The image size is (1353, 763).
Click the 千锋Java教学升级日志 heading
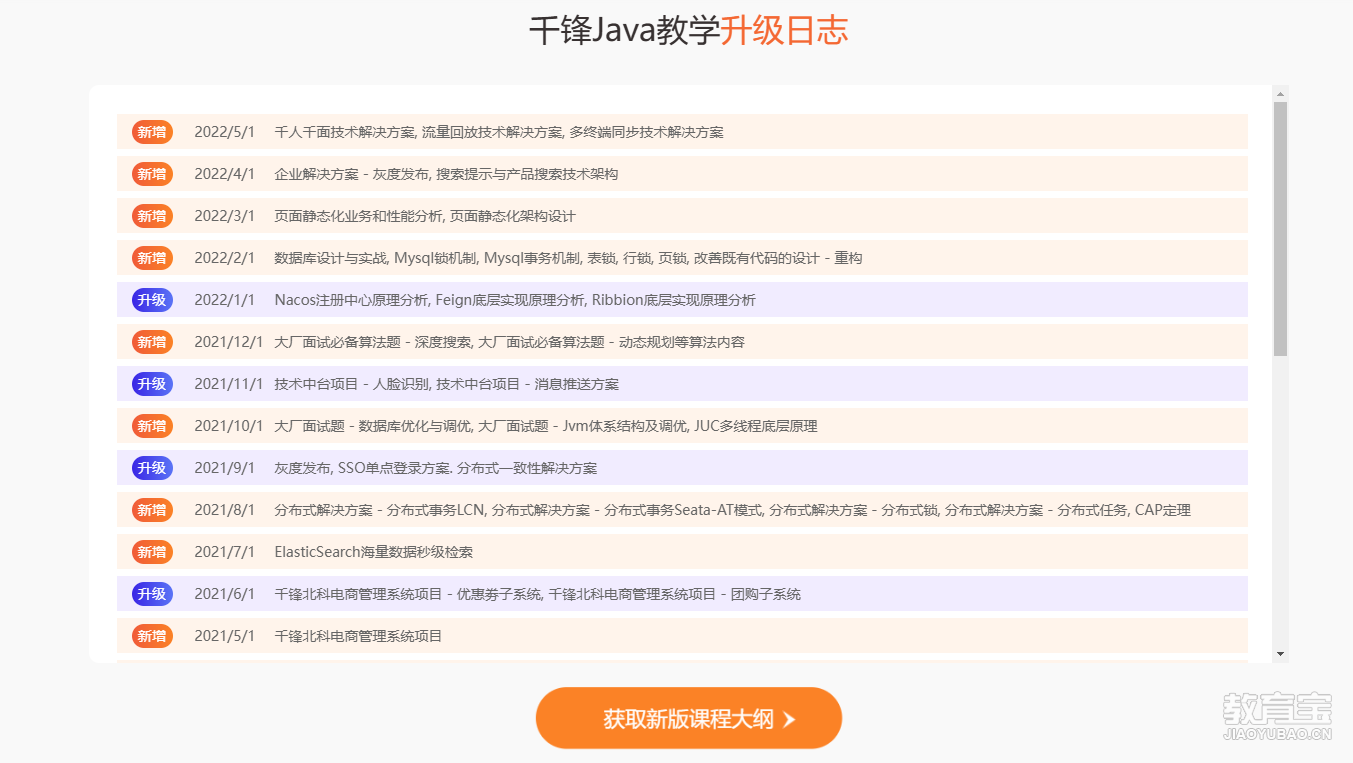tap(688, 31)
